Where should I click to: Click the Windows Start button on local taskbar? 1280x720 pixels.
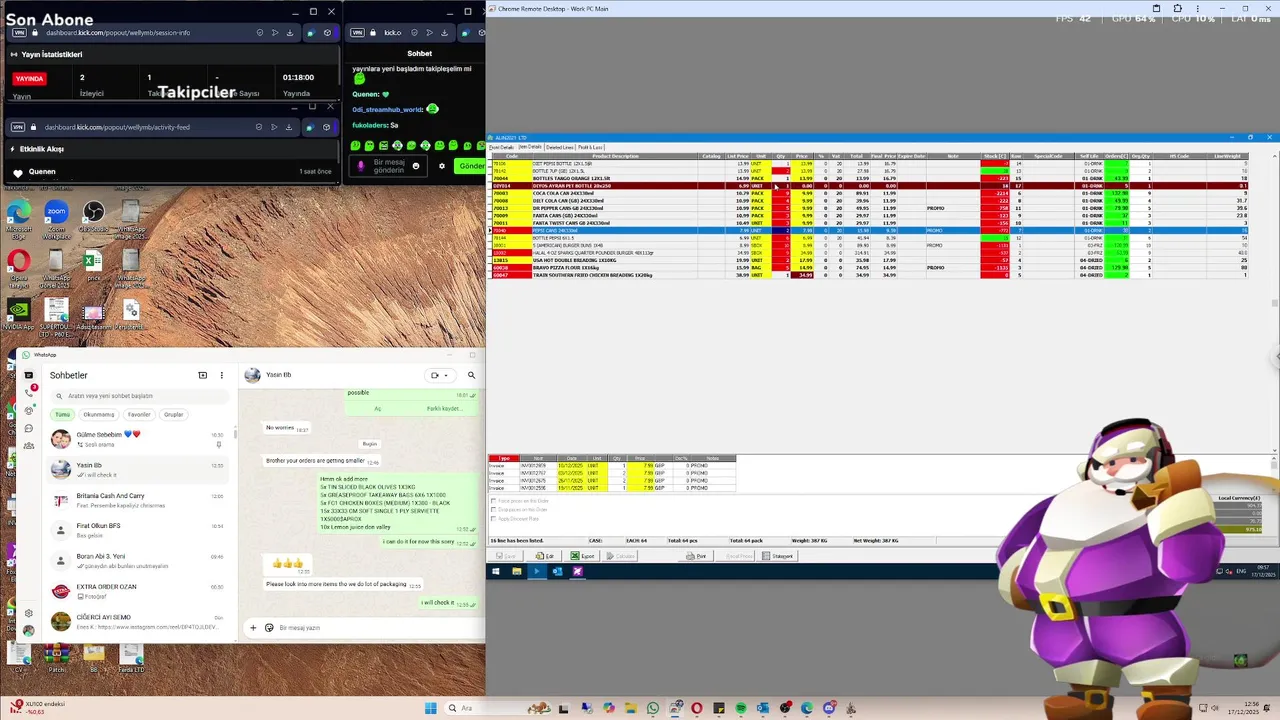(430, 708)
